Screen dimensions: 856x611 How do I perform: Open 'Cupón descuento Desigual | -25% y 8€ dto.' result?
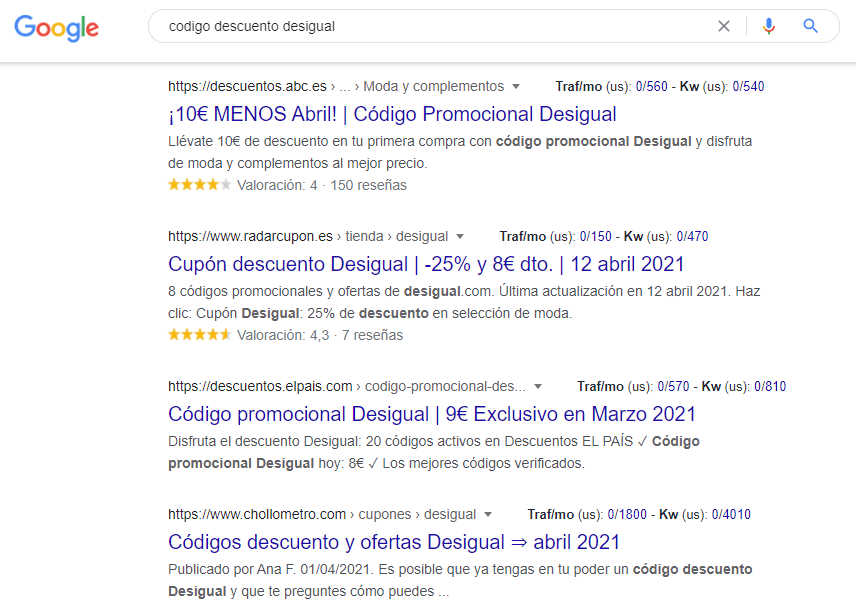coord(426,264)
